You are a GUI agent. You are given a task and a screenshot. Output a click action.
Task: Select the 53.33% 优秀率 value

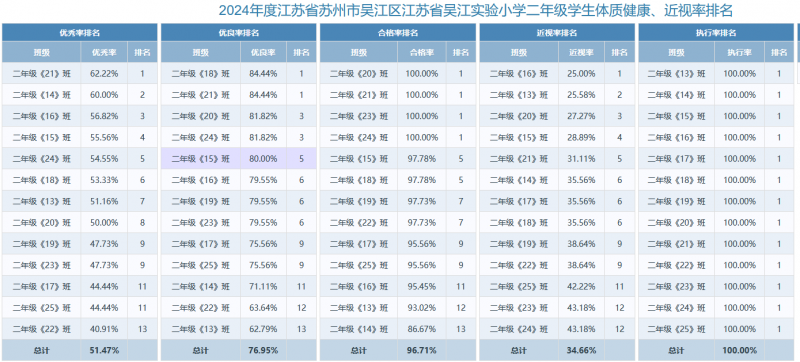click(x=104, y=180)
